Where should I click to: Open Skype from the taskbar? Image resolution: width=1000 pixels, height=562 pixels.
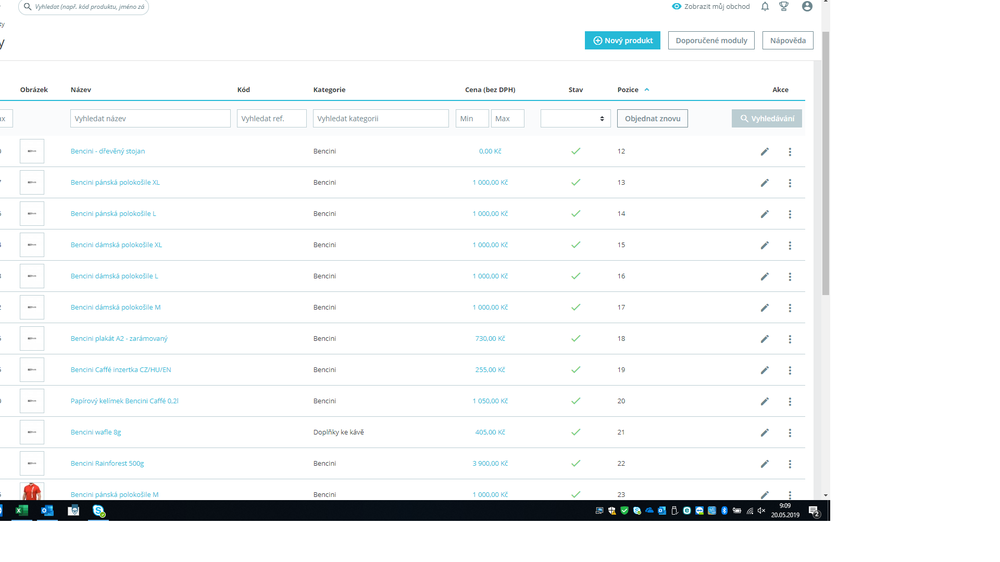[98, 510]
